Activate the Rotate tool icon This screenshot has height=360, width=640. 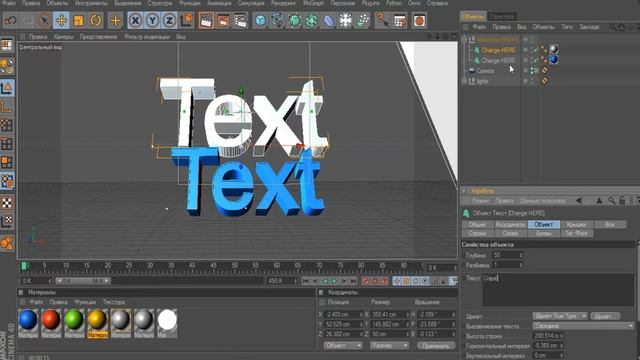point(96,20)
